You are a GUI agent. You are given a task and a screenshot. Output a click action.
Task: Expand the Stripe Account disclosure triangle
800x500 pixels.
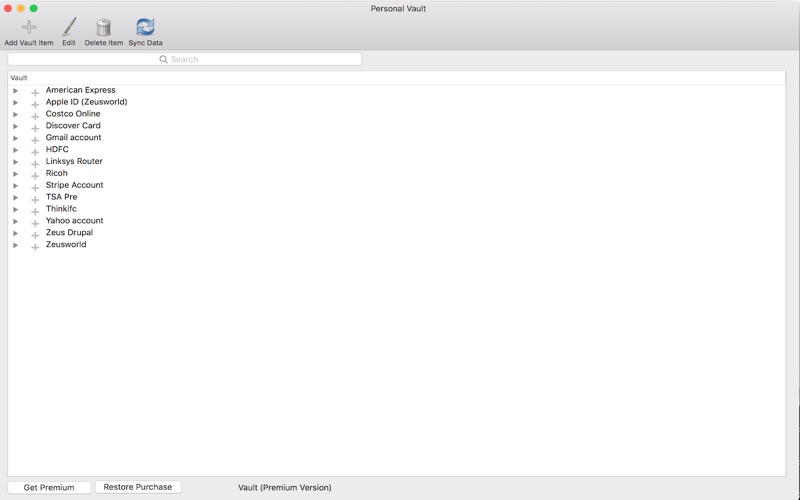15,186
